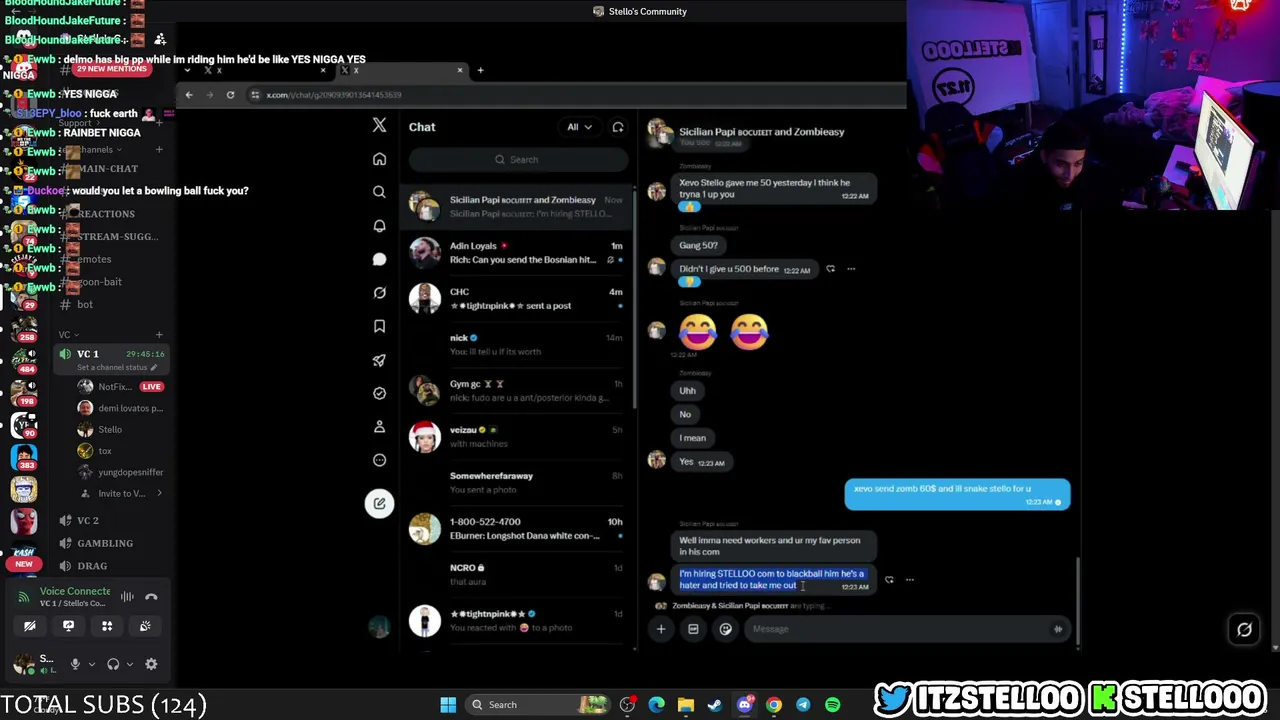Open Spotify from the taskbar
This screenshot has height=720, width=1280.
832,705
